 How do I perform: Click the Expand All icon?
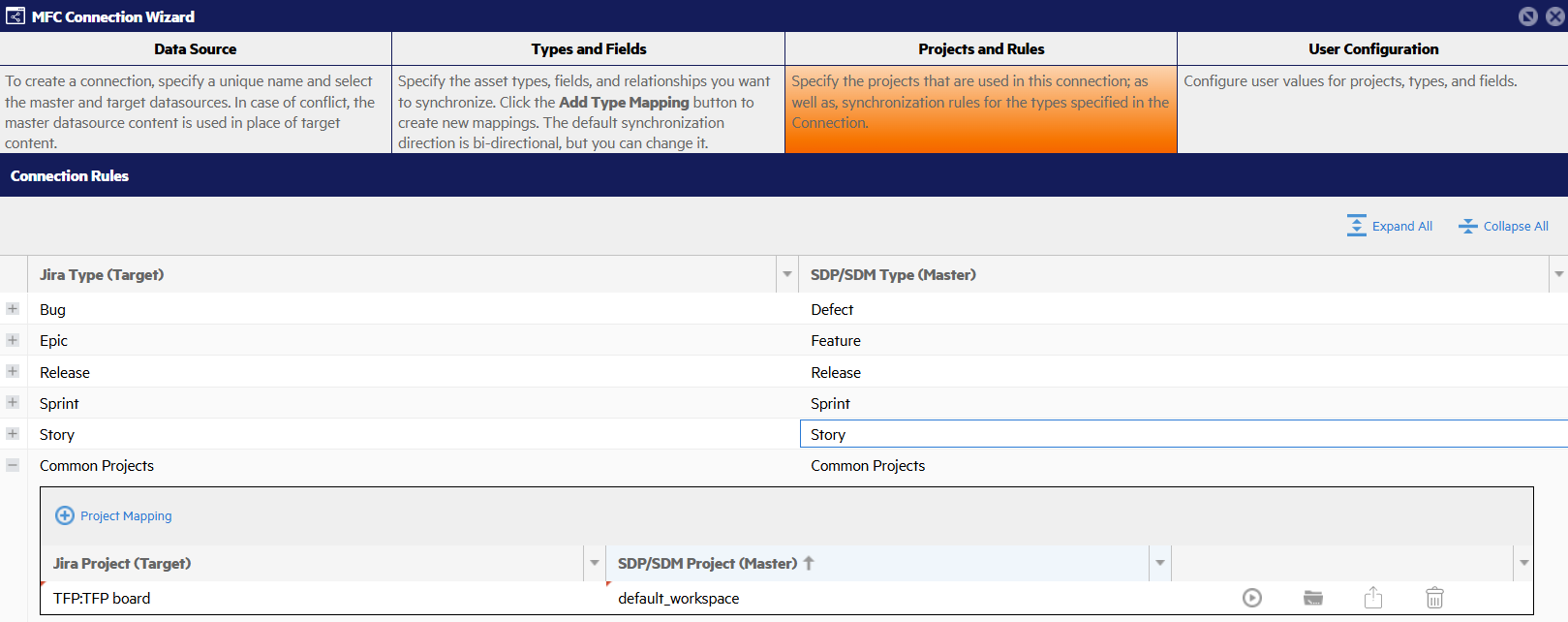click(1357, 226)
